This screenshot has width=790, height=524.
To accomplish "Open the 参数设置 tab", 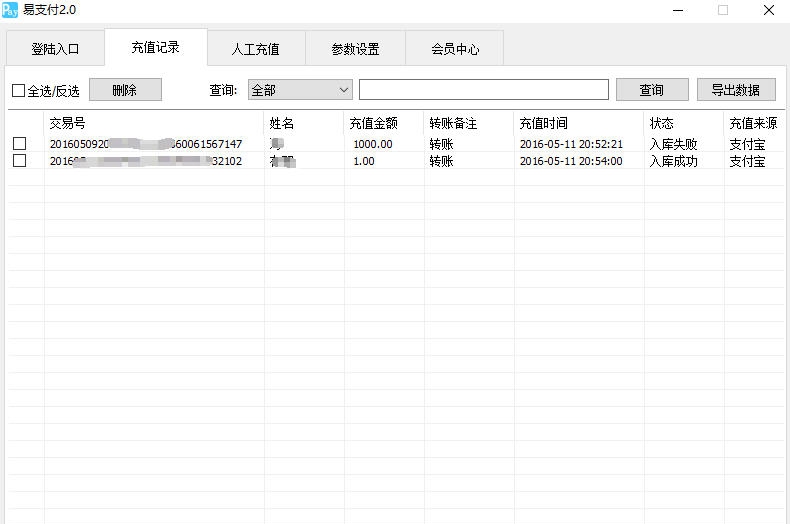I will pos(355,49).
